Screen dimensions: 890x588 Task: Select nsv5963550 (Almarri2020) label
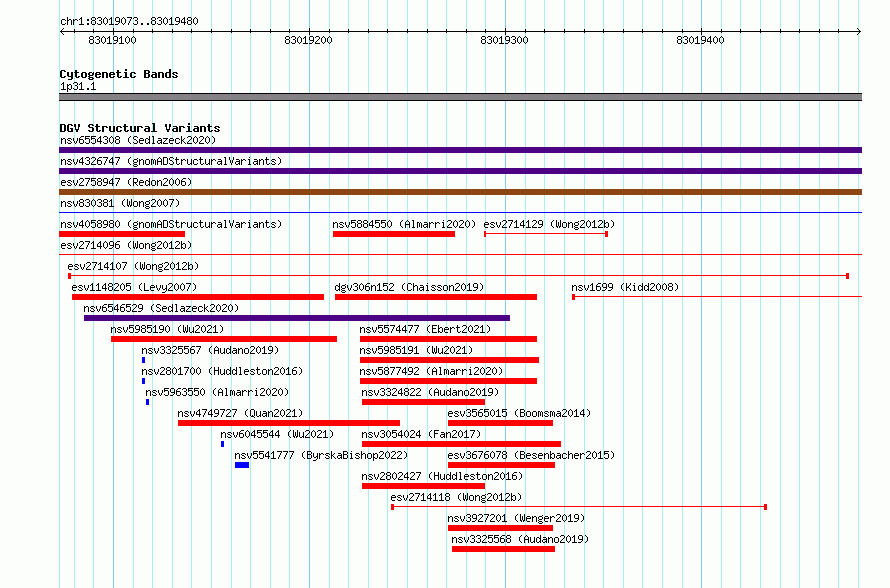point(217,392)
